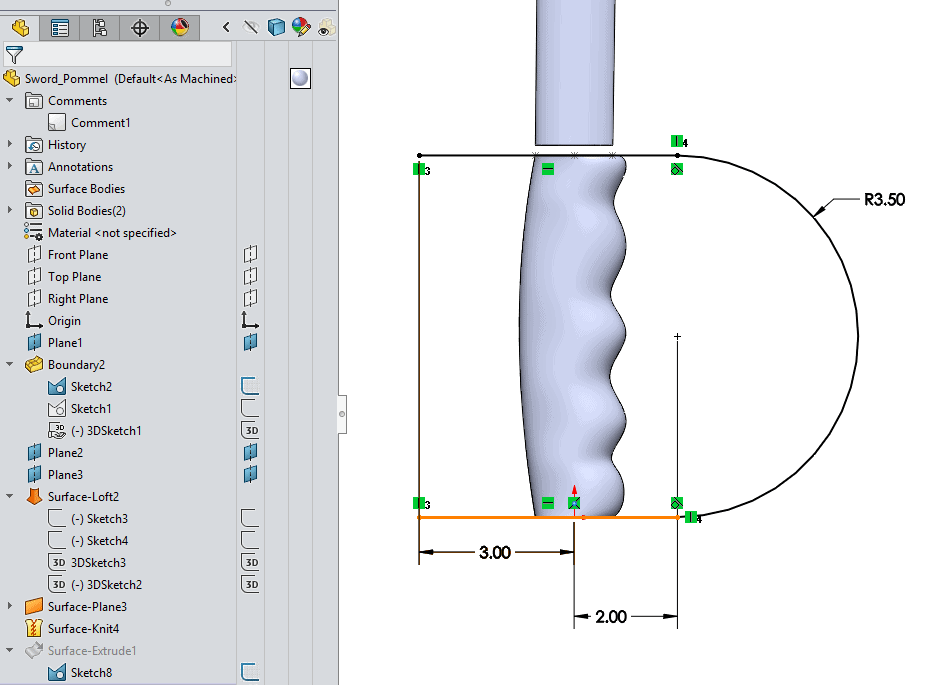Click the panel splitter collapse handle
947x685 pixels.
coord(342,412)
